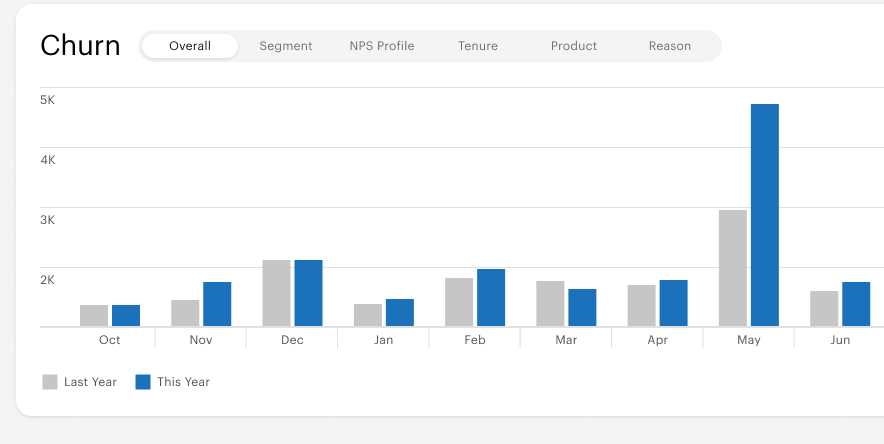884x444 pixels.
Task: Click the blue This Year bar for Dec
Action: click(x=308, y=293)
